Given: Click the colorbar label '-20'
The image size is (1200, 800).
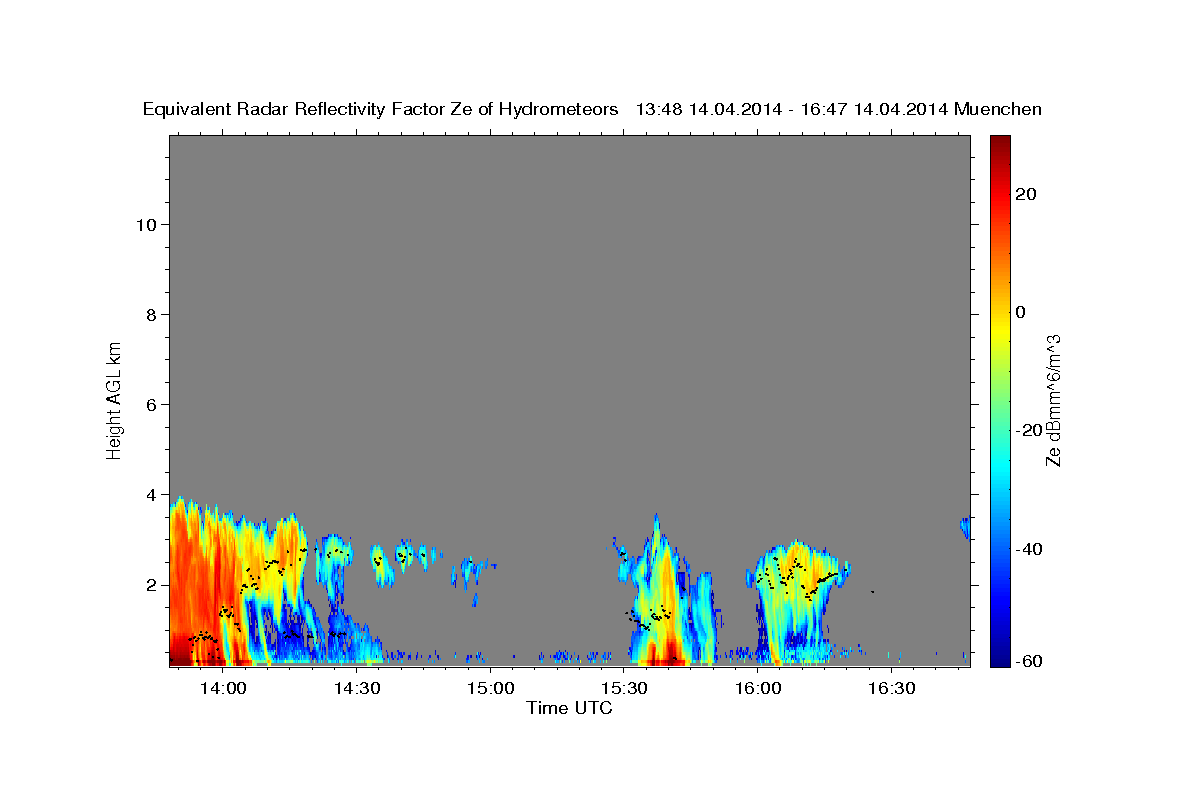Looking at the screenshot, I should (x=1029, y=430).
